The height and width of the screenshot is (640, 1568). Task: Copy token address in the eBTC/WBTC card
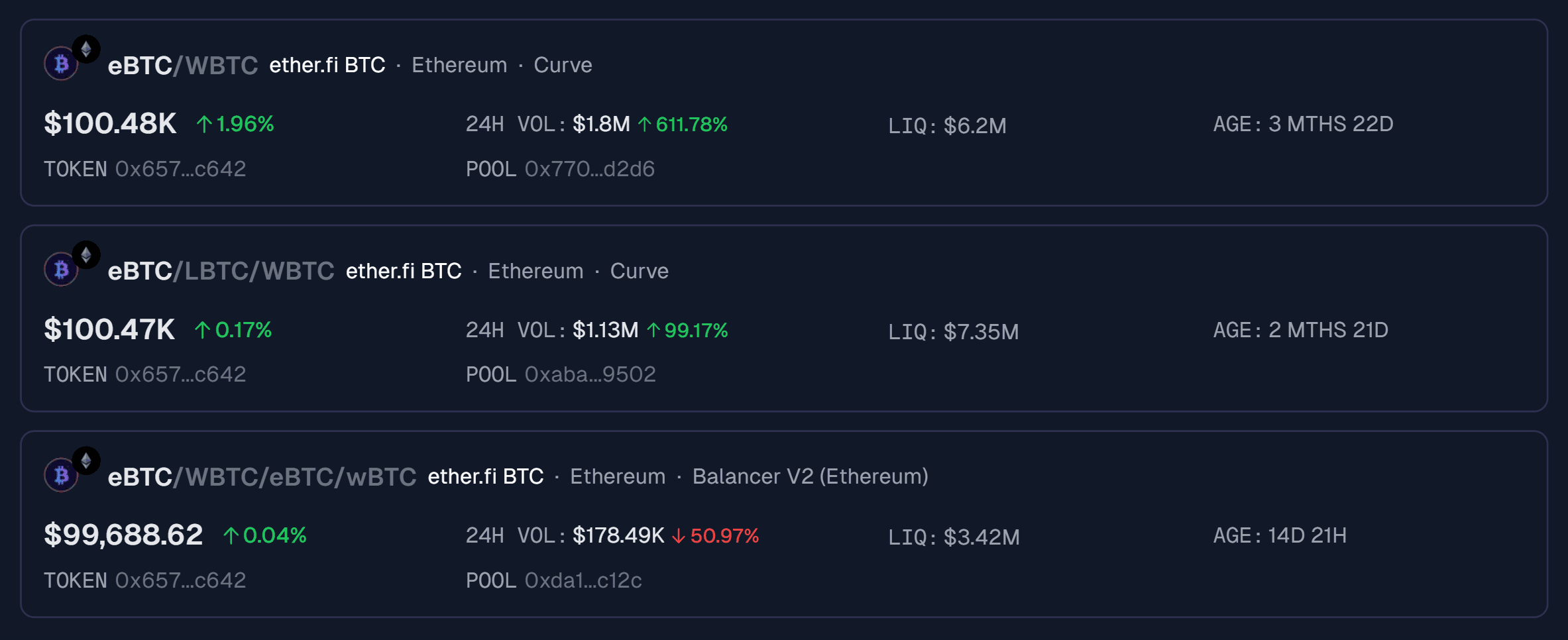tap(180, 169)
